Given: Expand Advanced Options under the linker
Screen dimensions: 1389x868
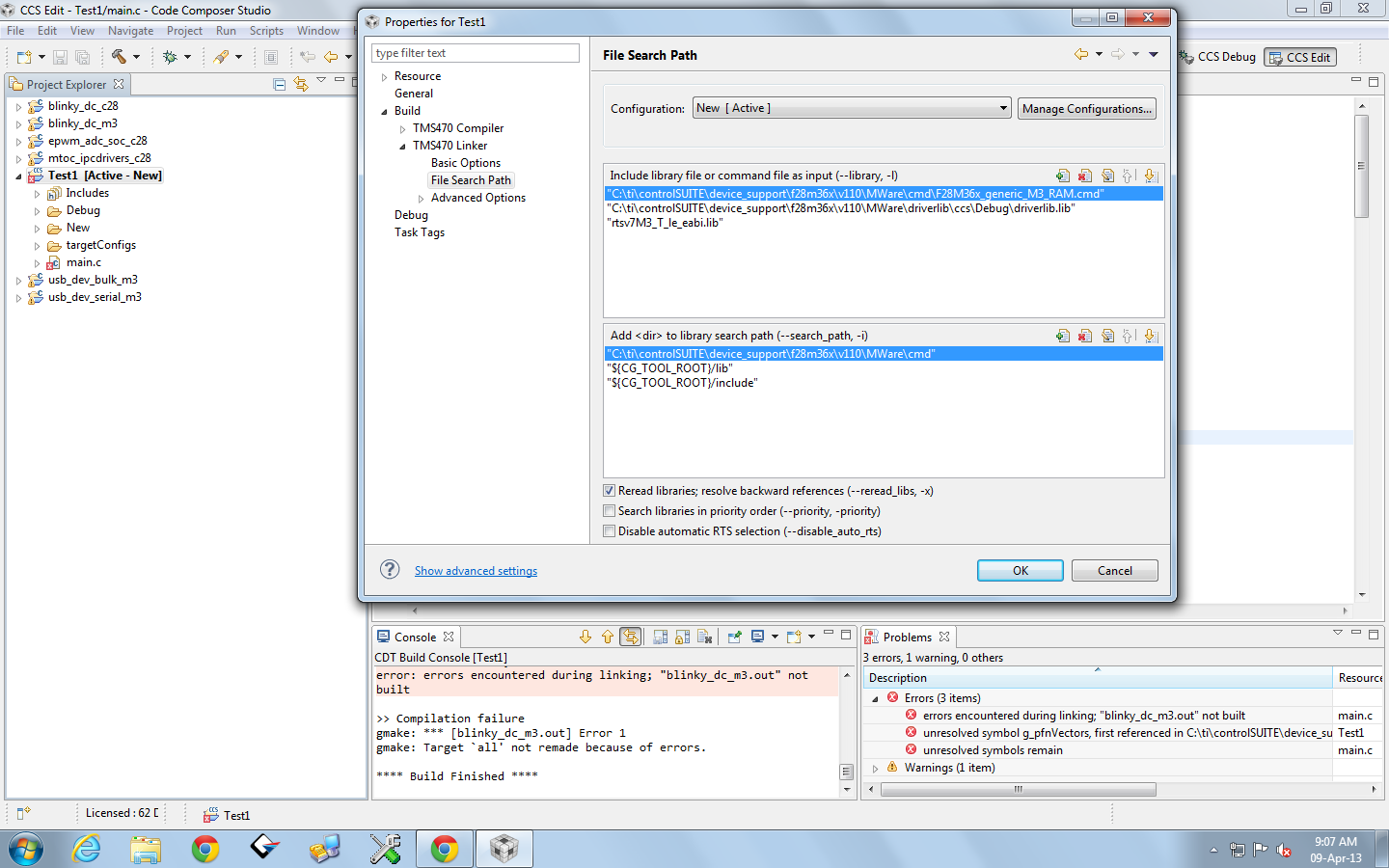Looking at the screenshot, I should click(421, 199).
